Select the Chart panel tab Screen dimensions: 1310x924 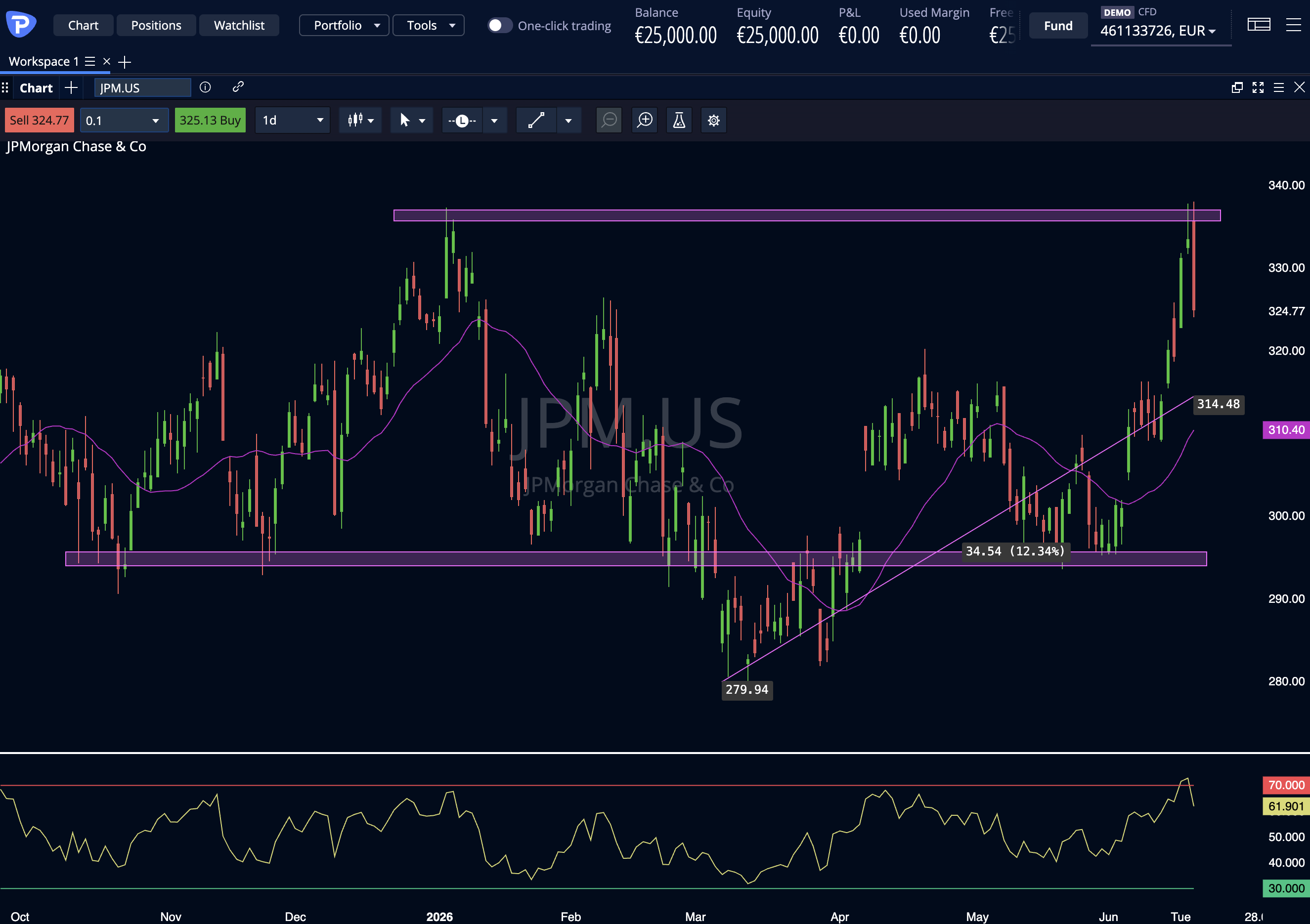[x=36, y=87]
